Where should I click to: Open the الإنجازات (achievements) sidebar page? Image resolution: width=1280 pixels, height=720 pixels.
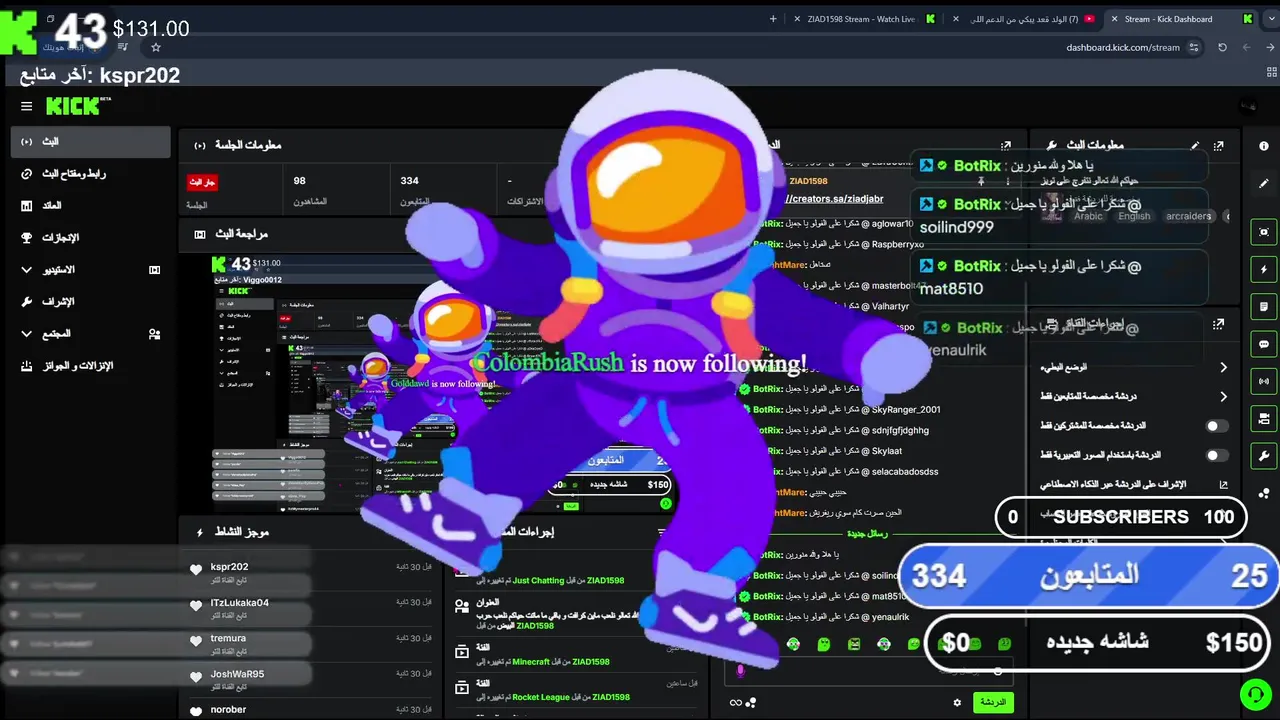coord(91,238)
